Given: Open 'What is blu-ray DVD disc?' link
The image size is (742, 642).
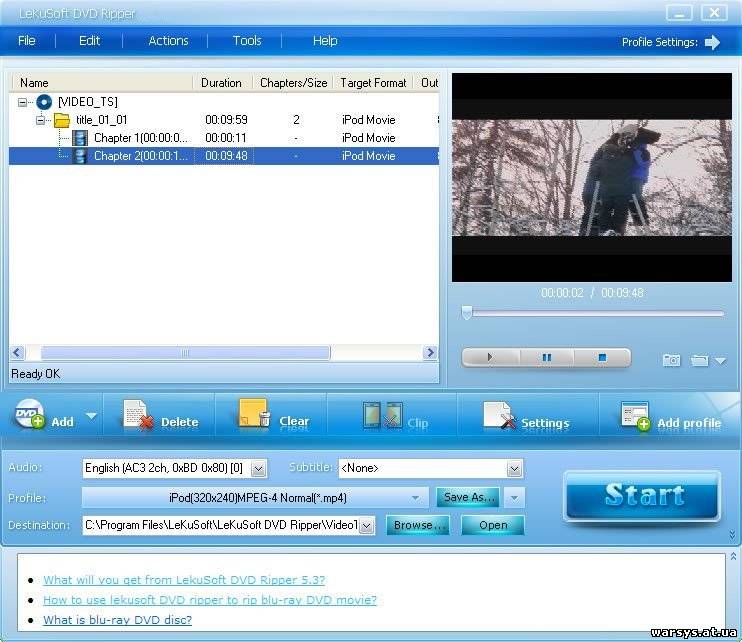Looking at the screenshot, I should click(x=117, y=620).
